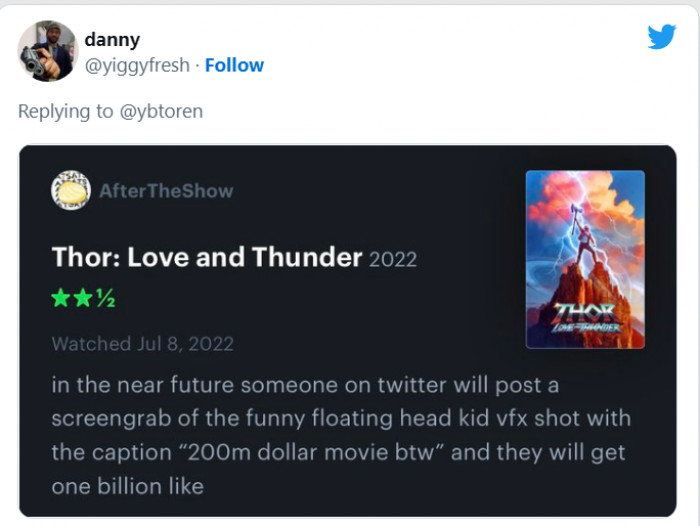
Task: Click the 2022 release year
Action: pyautogui.click(x=393, y=259)
